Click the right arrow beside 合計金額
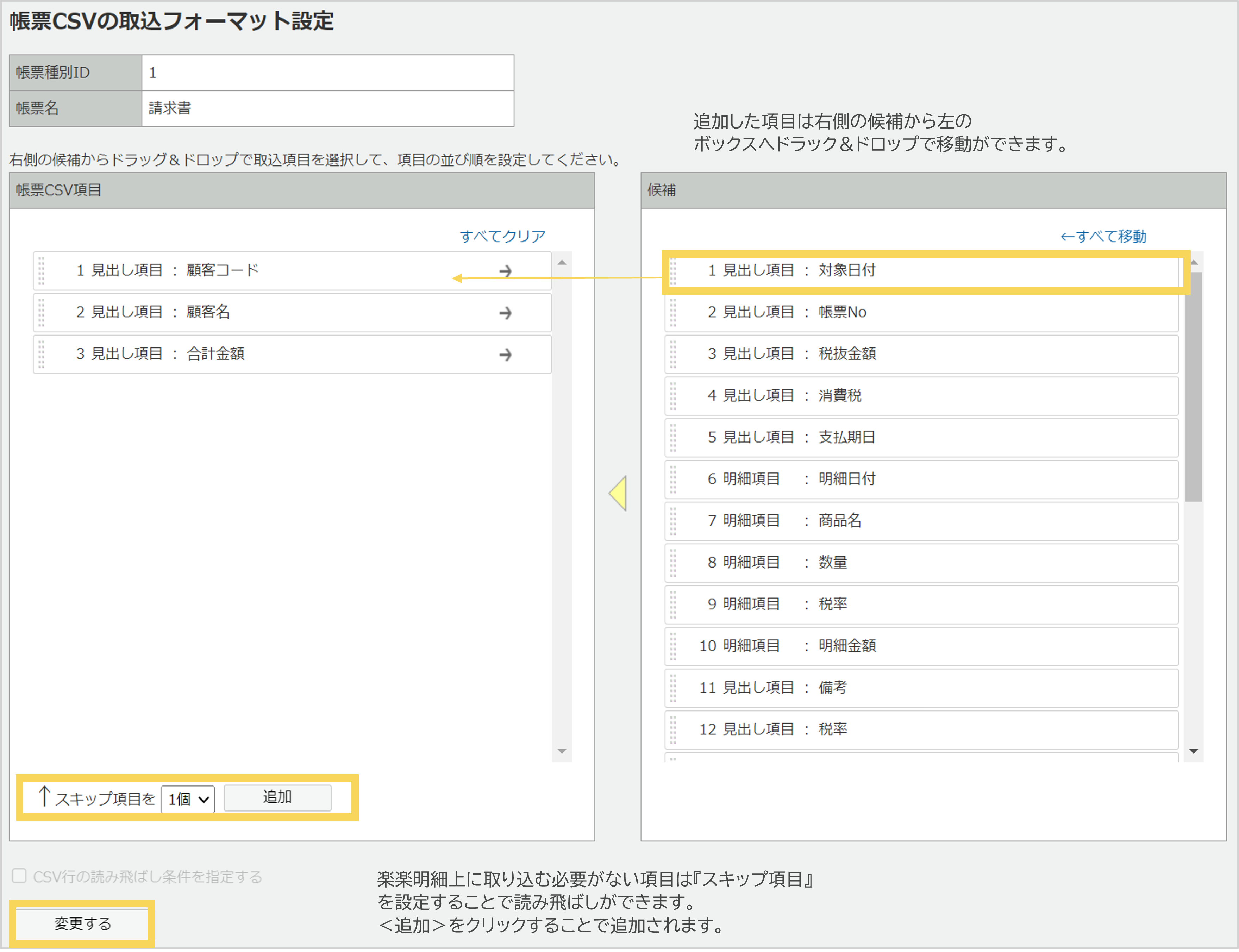The height and width of the screenshot is (952, 1239). (x=506, y=354)
